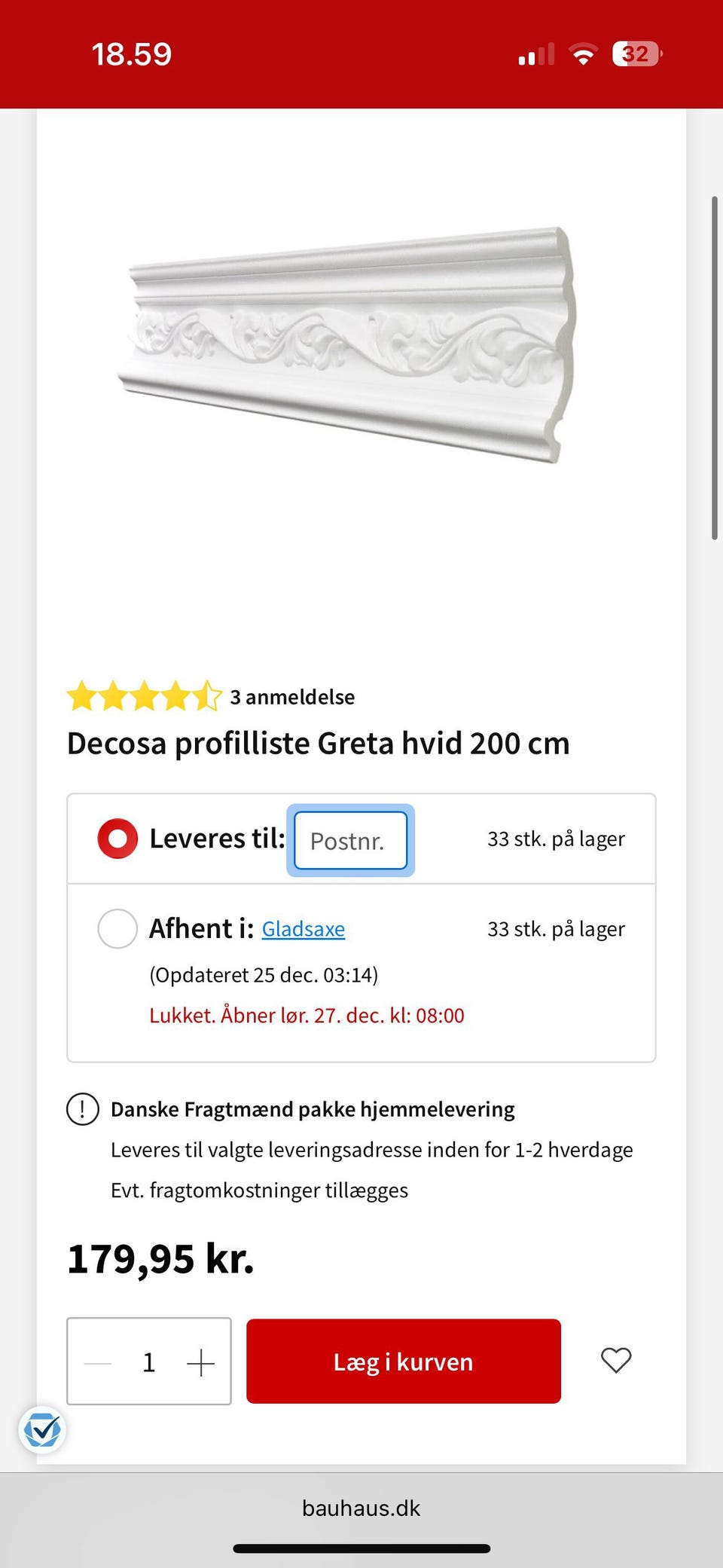Tap the cellular signal bars icon
This screenshot has width=723, height=1568.
click(x=536, y=54)
